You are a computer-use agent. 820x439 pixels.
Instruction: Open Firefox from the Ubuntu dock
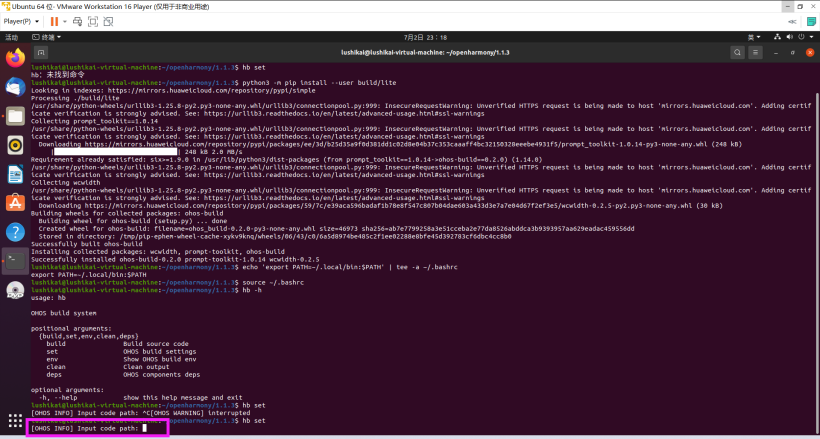(x=15, y=58)
